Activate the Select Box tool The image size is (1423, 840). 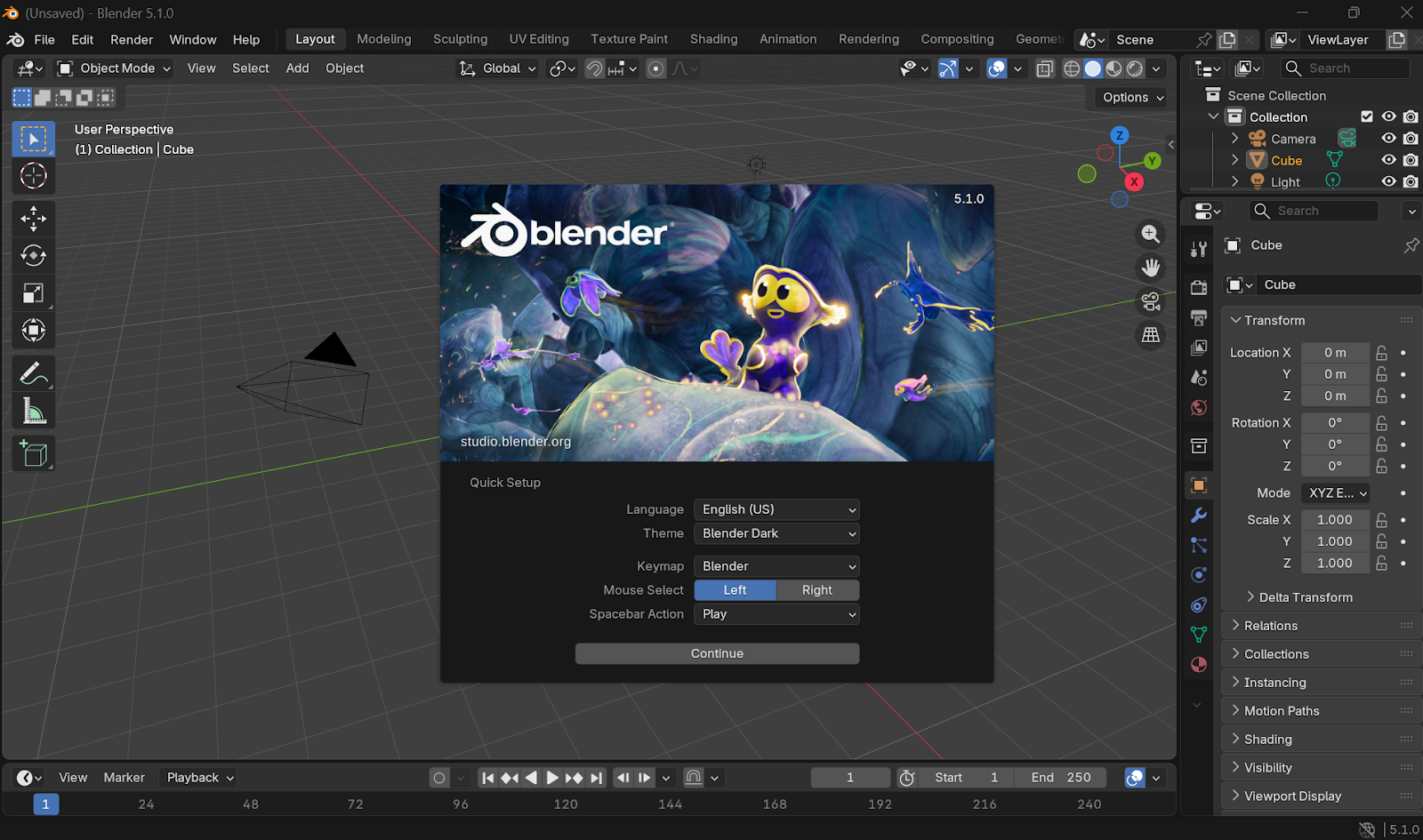point(34,139)
